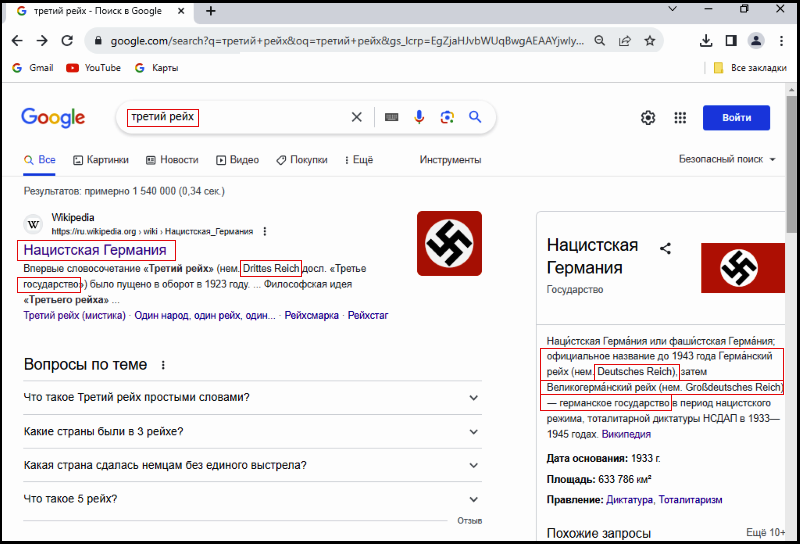This screenshot has width=800, height=544.
Task: Open YouTube bookmark
Action: [x=93, y=68]
